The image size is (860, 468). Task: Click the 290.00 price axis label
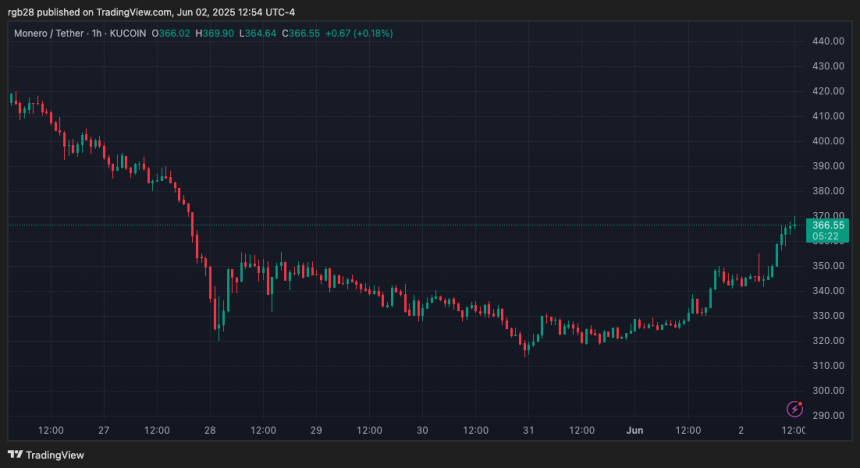pyautogui.click(x=828, y=415)
